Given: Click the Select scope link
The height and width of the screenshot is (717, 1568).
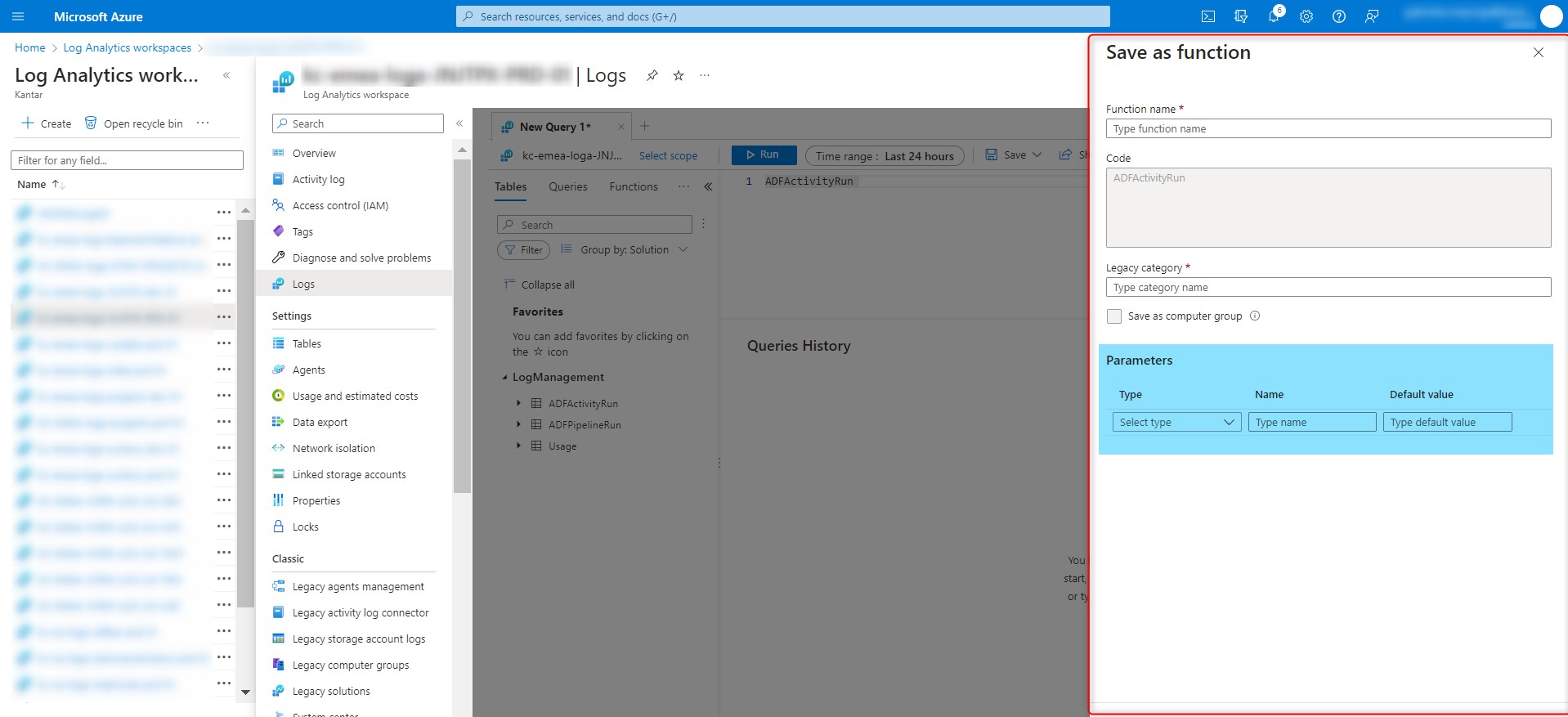Looking at the screenshot, I should [x=668, y=155].
